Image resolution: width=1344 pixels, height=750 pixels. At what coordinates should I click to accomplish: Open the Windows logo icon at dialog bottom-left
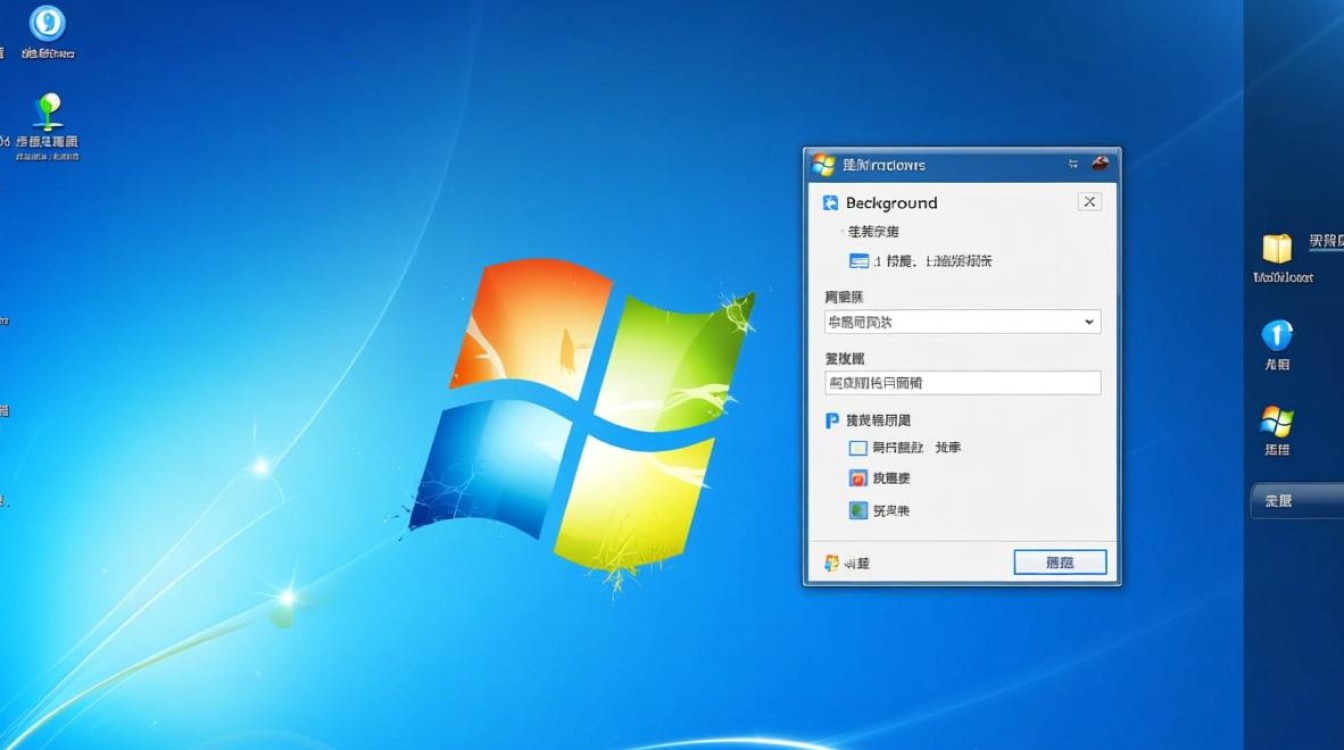[831, 562]
